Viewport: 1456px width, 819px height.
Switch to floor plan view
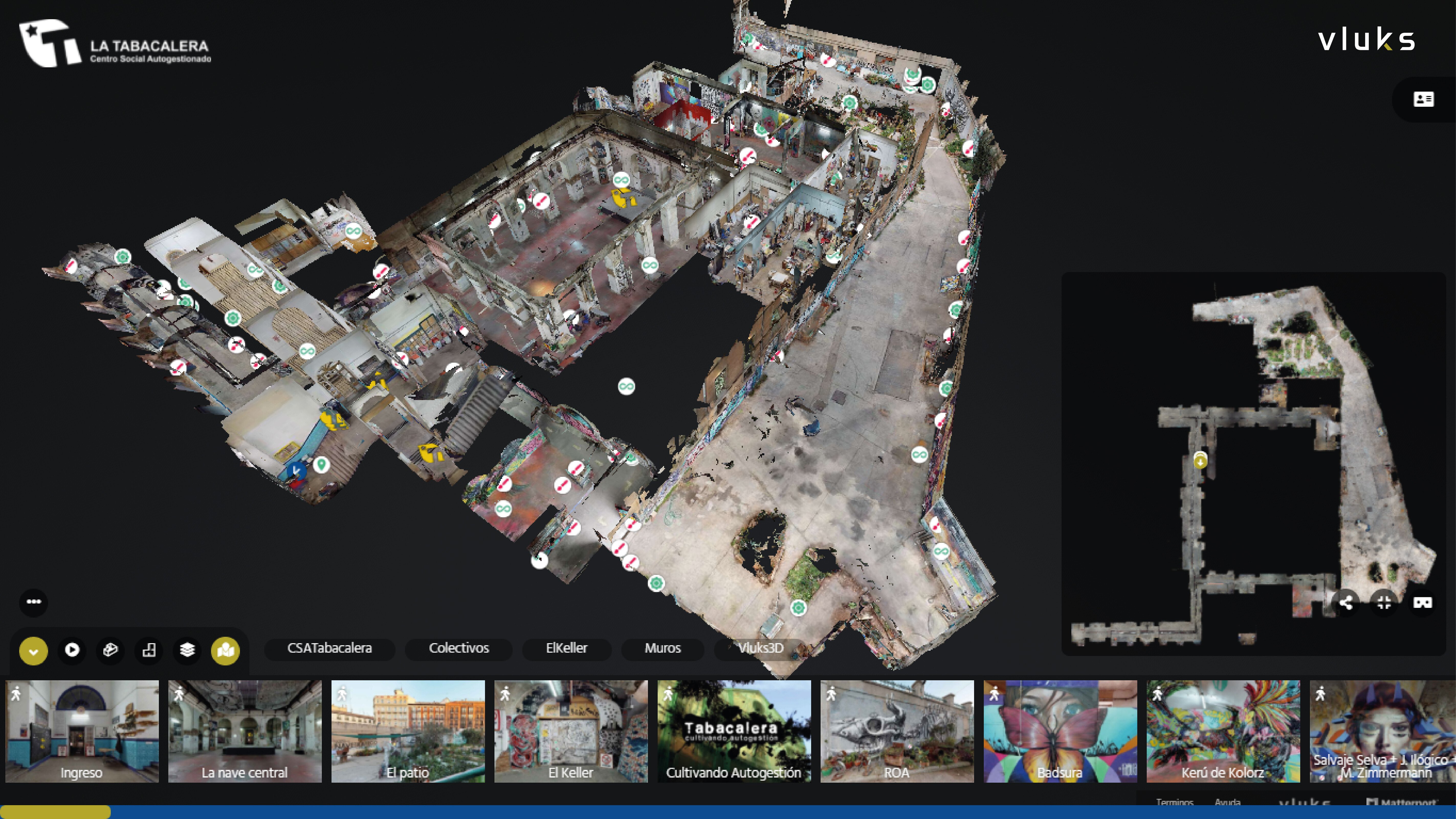(149, 650)
